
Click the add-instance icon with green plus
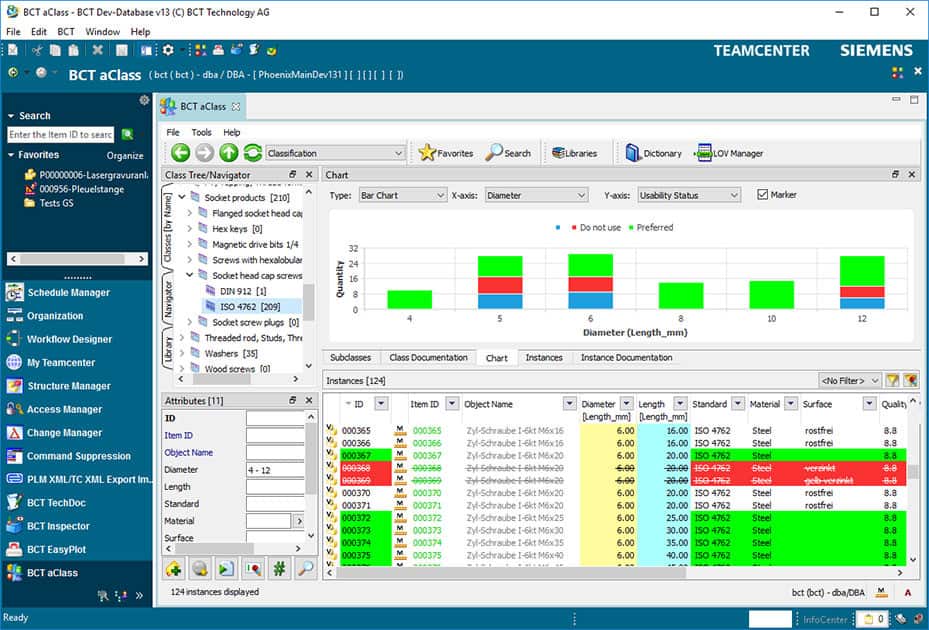pos(174,569)
